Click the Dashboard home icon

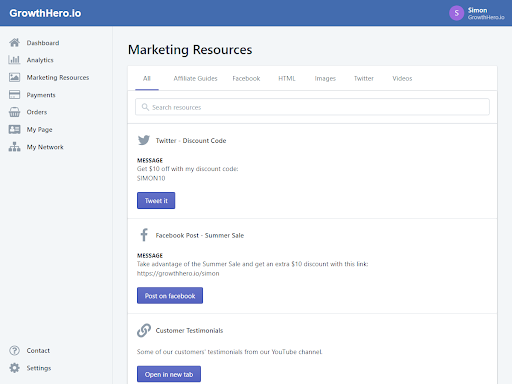14,43
